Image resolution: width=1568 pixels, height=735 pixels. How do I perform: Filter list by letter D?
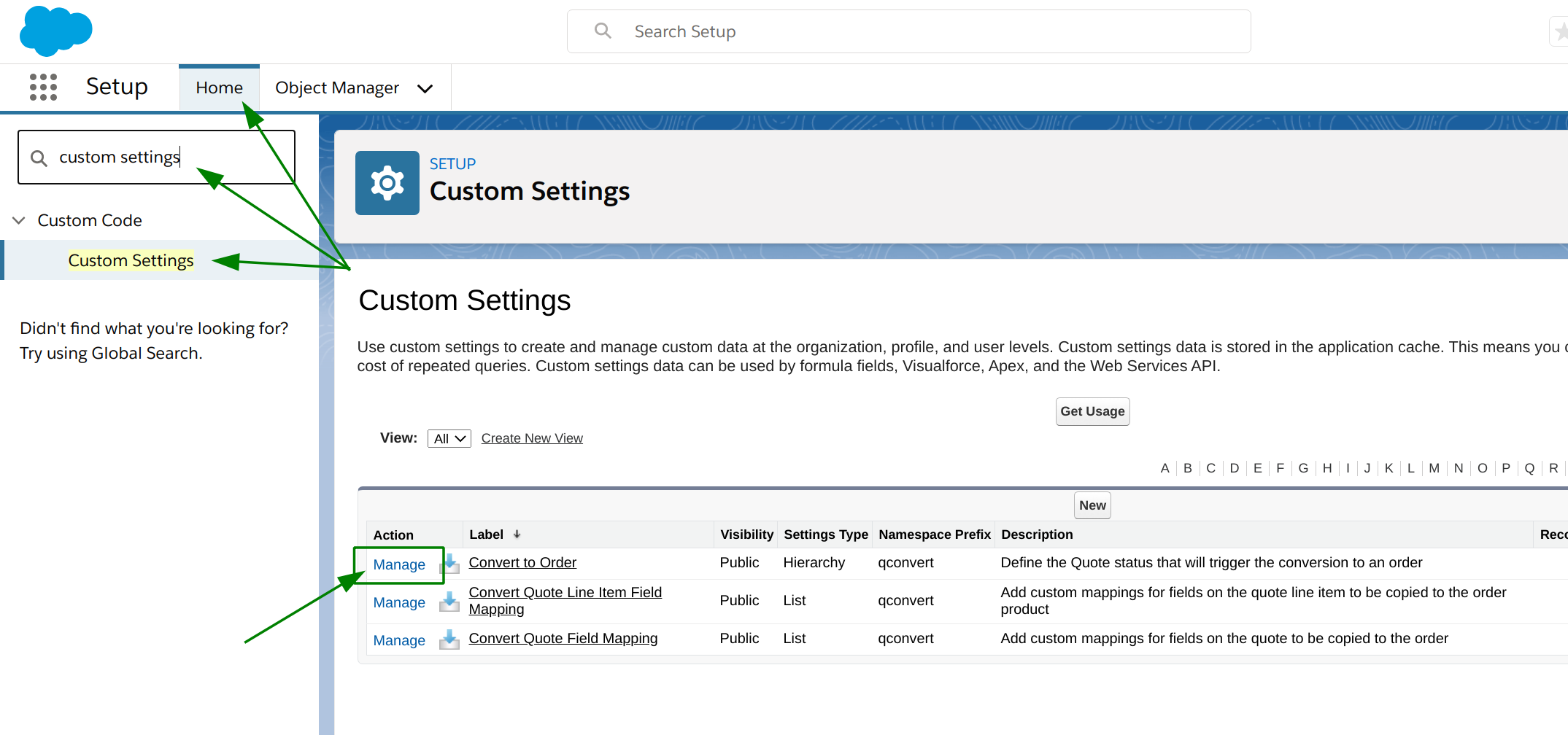(x=1235, y=468)
